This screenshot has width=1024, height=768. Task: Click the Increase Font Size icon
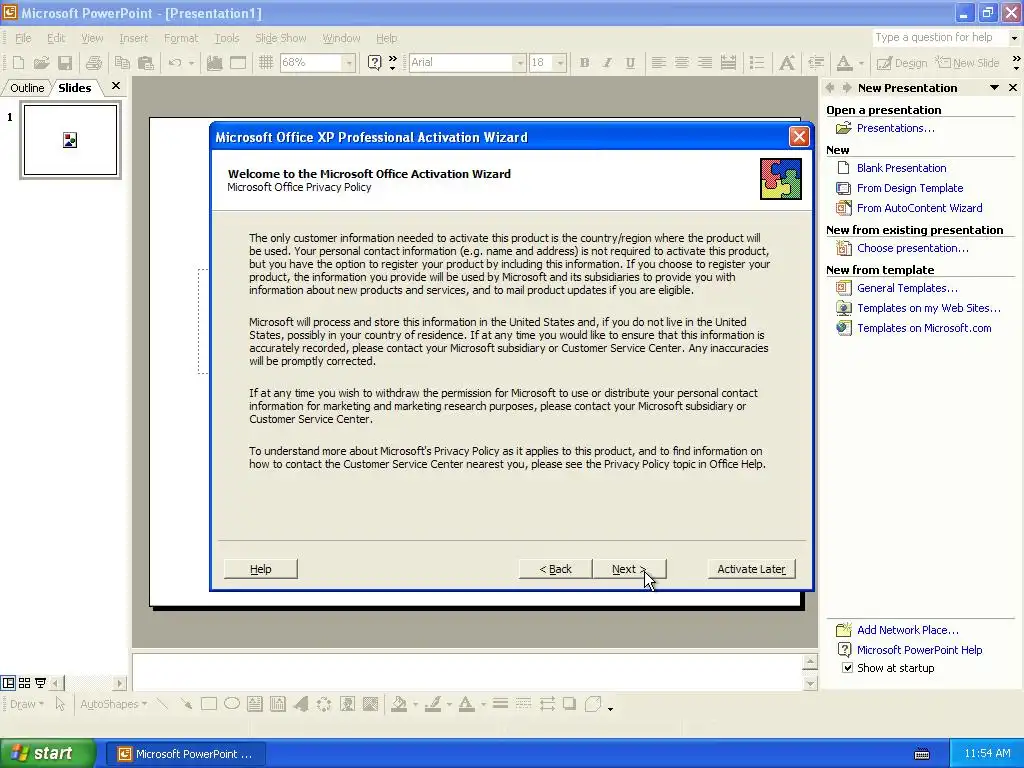pos(787,63)
